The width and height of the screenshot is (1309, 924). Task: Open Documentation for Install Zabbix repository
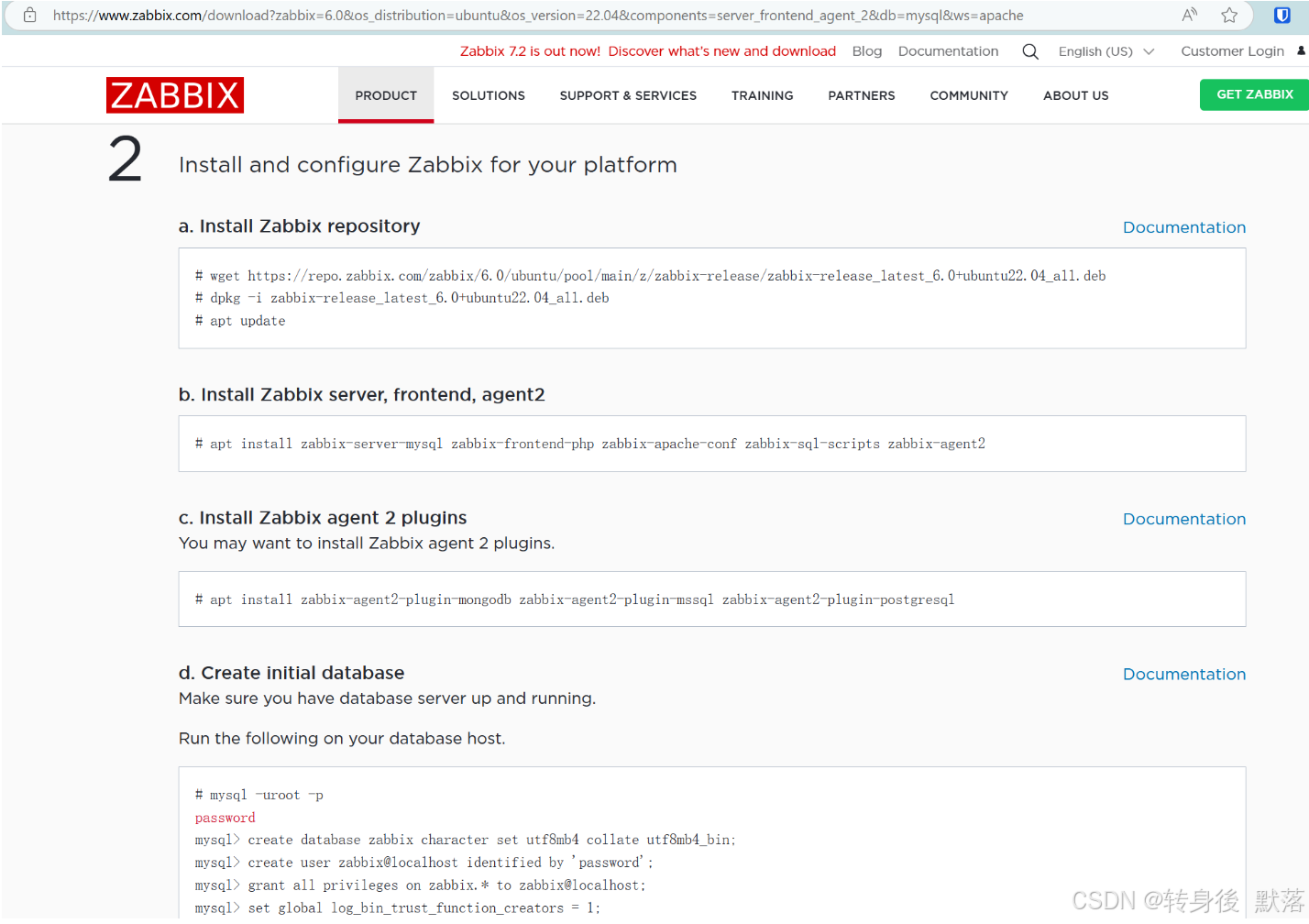coord(1184,227)
